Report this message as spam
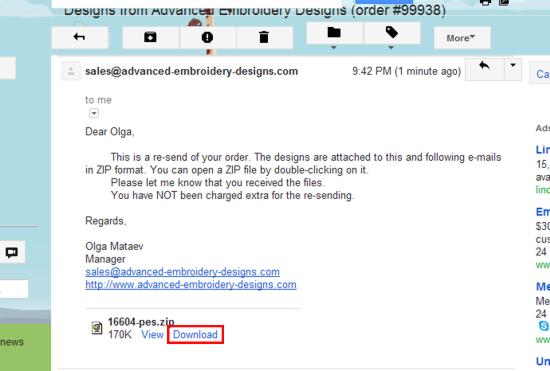Screen dimensions: 550x371 (x=207, y=37)
